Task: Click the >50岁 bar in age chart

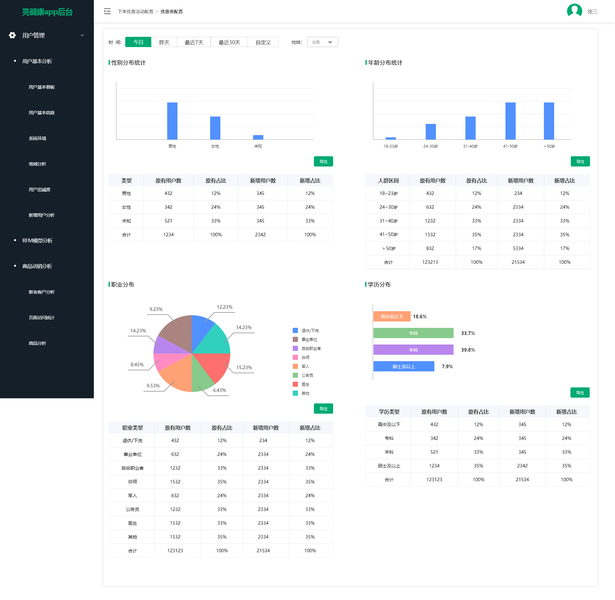Action: (549, 121)
